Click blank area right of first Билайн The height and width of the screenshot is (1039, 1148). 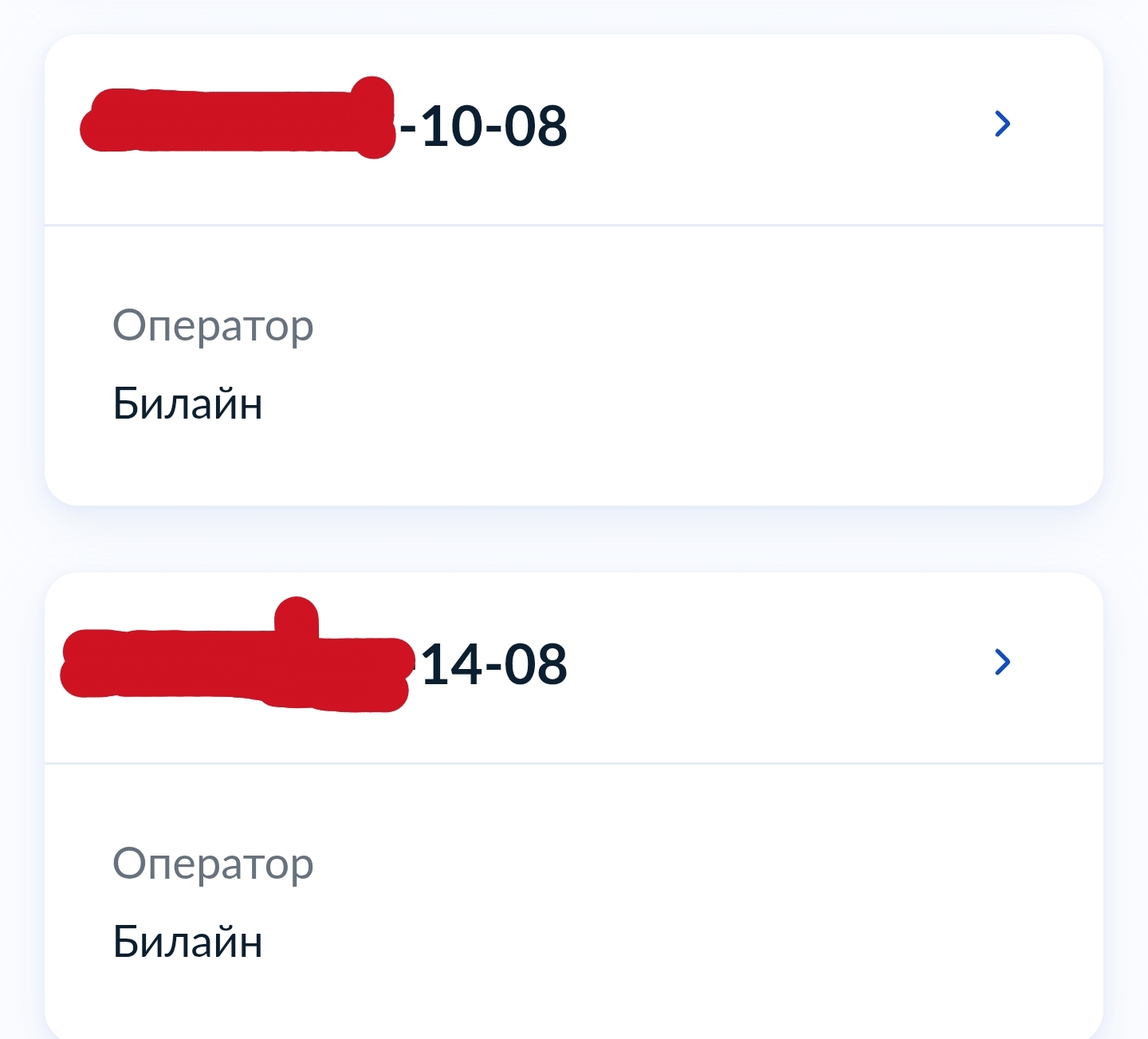[x=638, y=403]
